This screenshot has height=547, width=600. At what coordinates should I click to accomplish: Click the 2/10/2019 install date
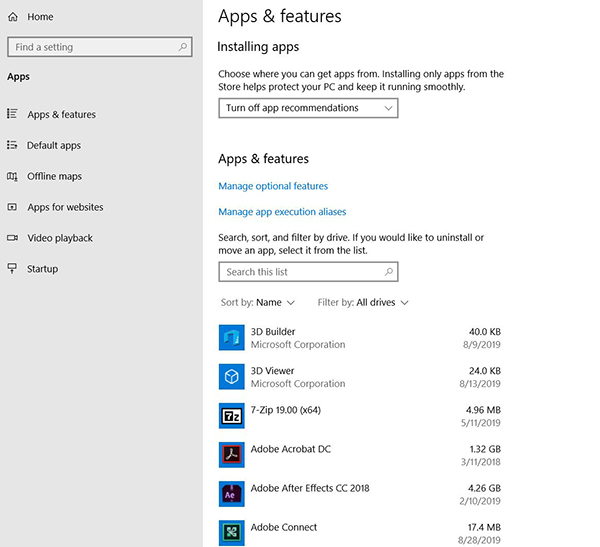pyautogui.click(x=480, y=501)
